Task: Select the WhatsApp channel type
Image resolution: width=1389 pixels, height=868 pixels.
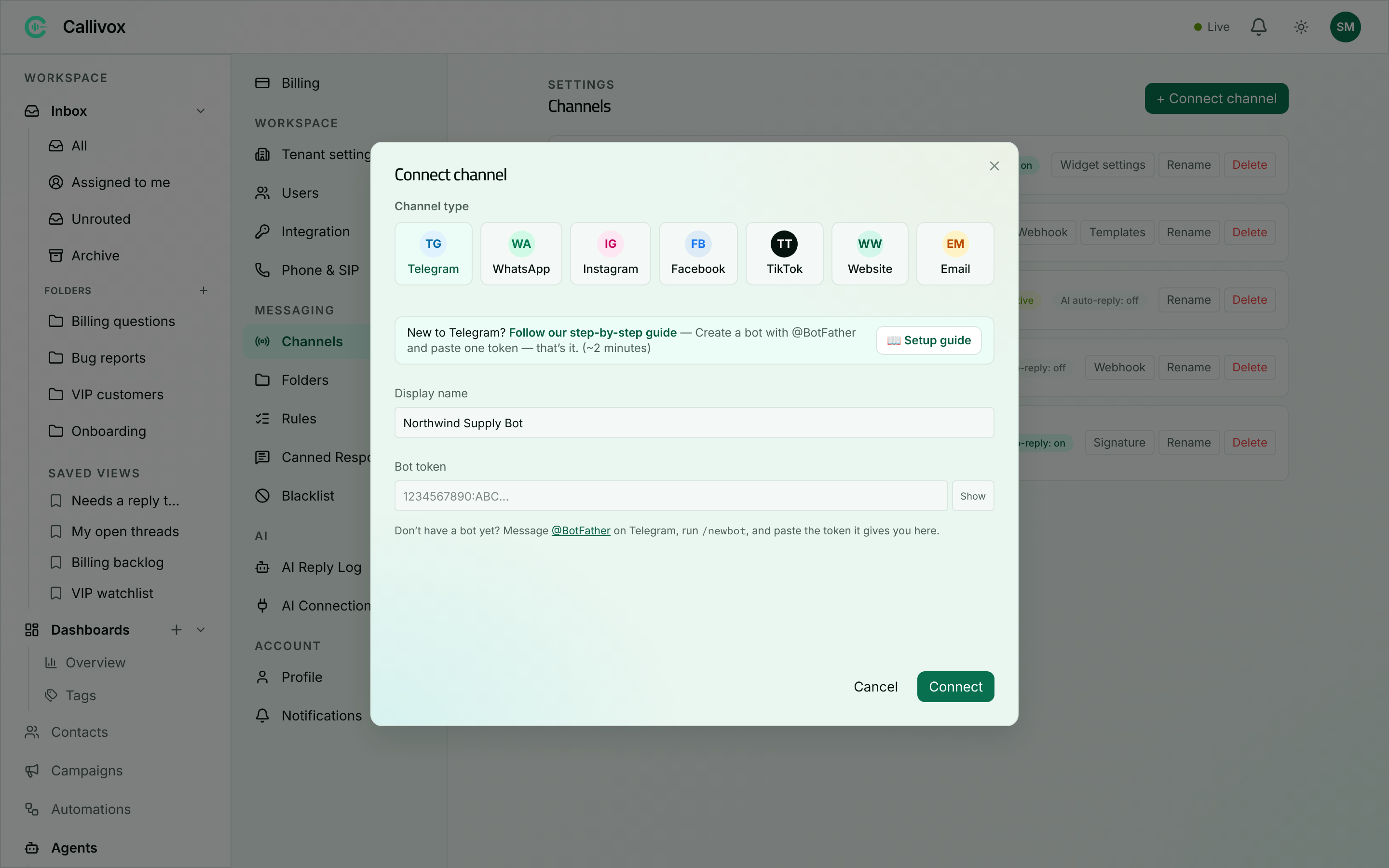Action: coord(521,254)
